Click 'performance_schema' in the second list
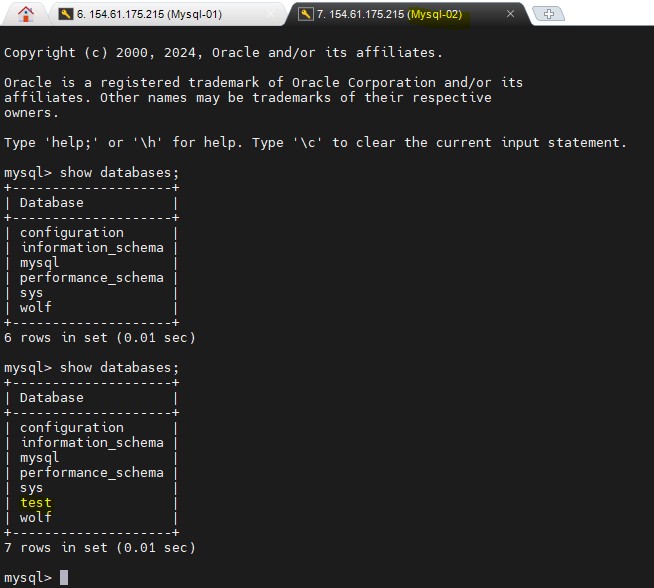This screenshot has height=588, width=654. [x=92, y=472]
